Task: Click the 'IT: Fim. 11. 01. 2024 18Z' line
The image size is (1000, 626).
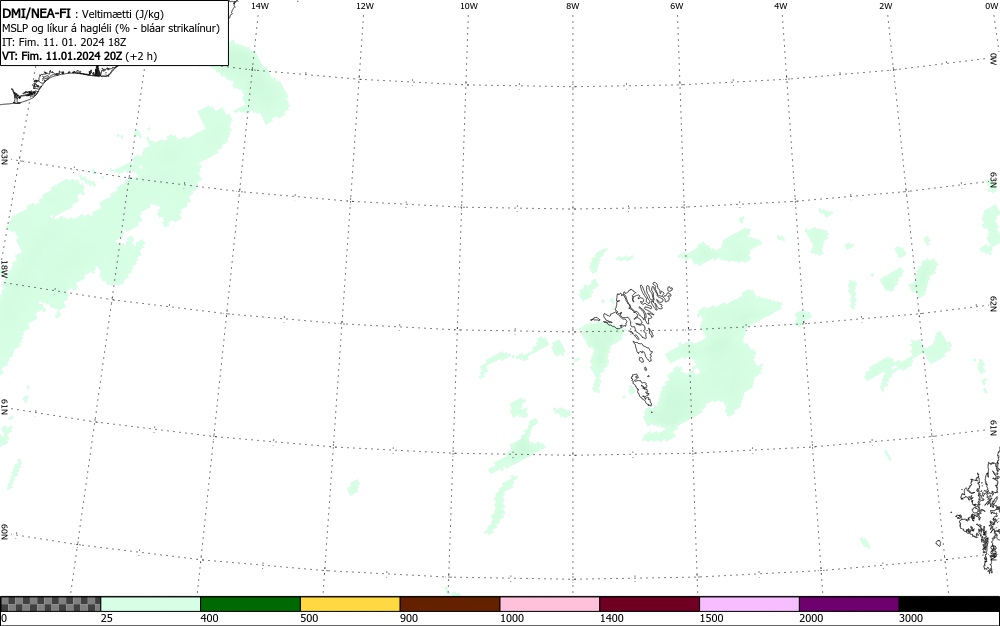Action: [64, 42]
